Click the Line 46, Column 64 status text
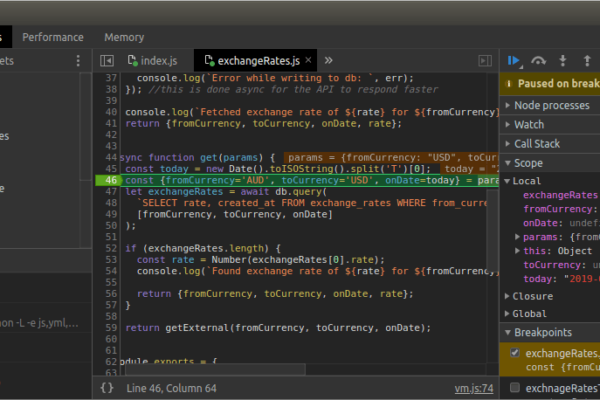Image resolution: width=600 pixels, height=400 pixels. point(171,388)
